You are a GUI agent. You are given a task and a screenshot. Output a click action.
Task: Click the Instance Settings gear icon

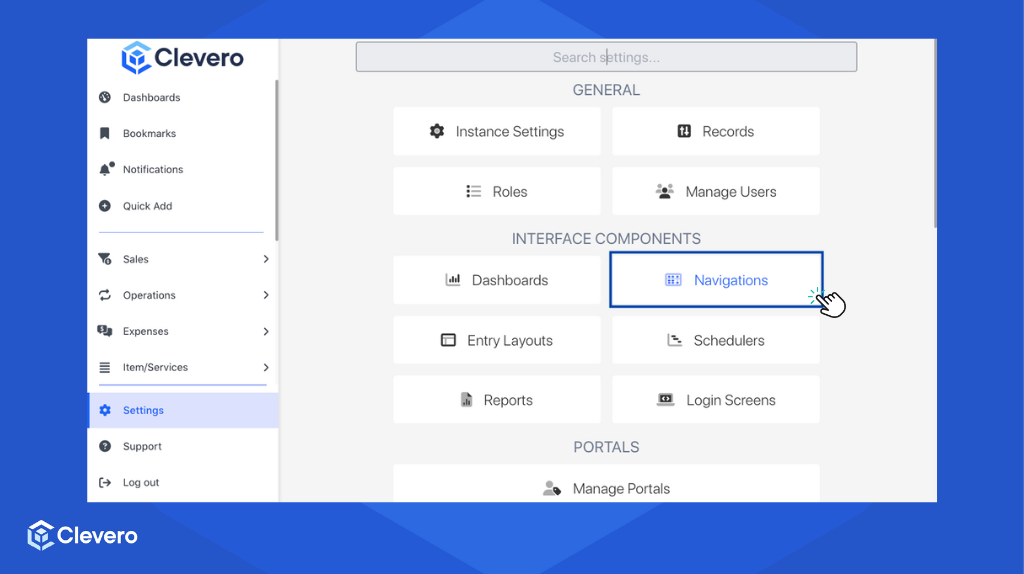[437, 131]
